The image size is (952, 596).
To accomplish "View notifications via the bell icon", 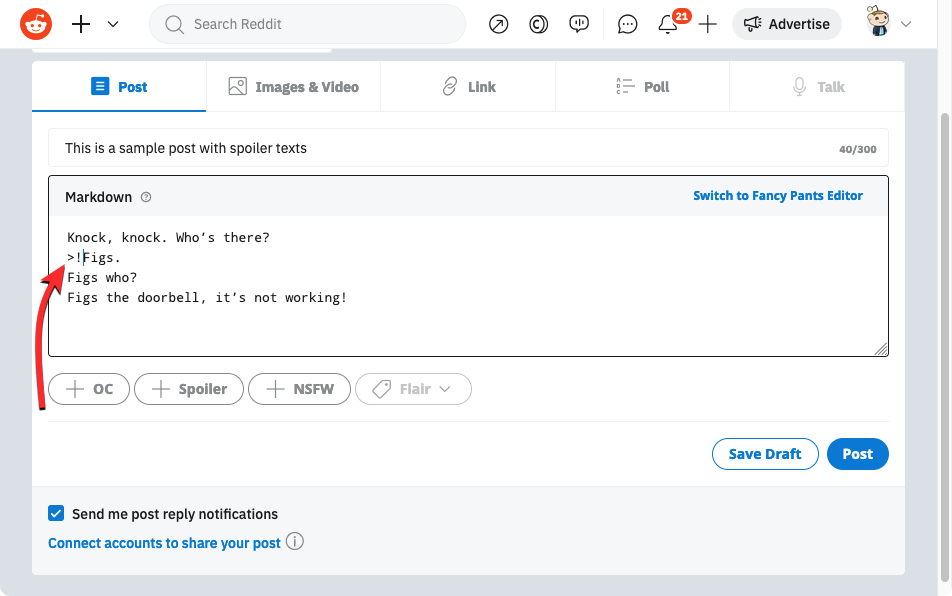I will [x=668, y=25].
